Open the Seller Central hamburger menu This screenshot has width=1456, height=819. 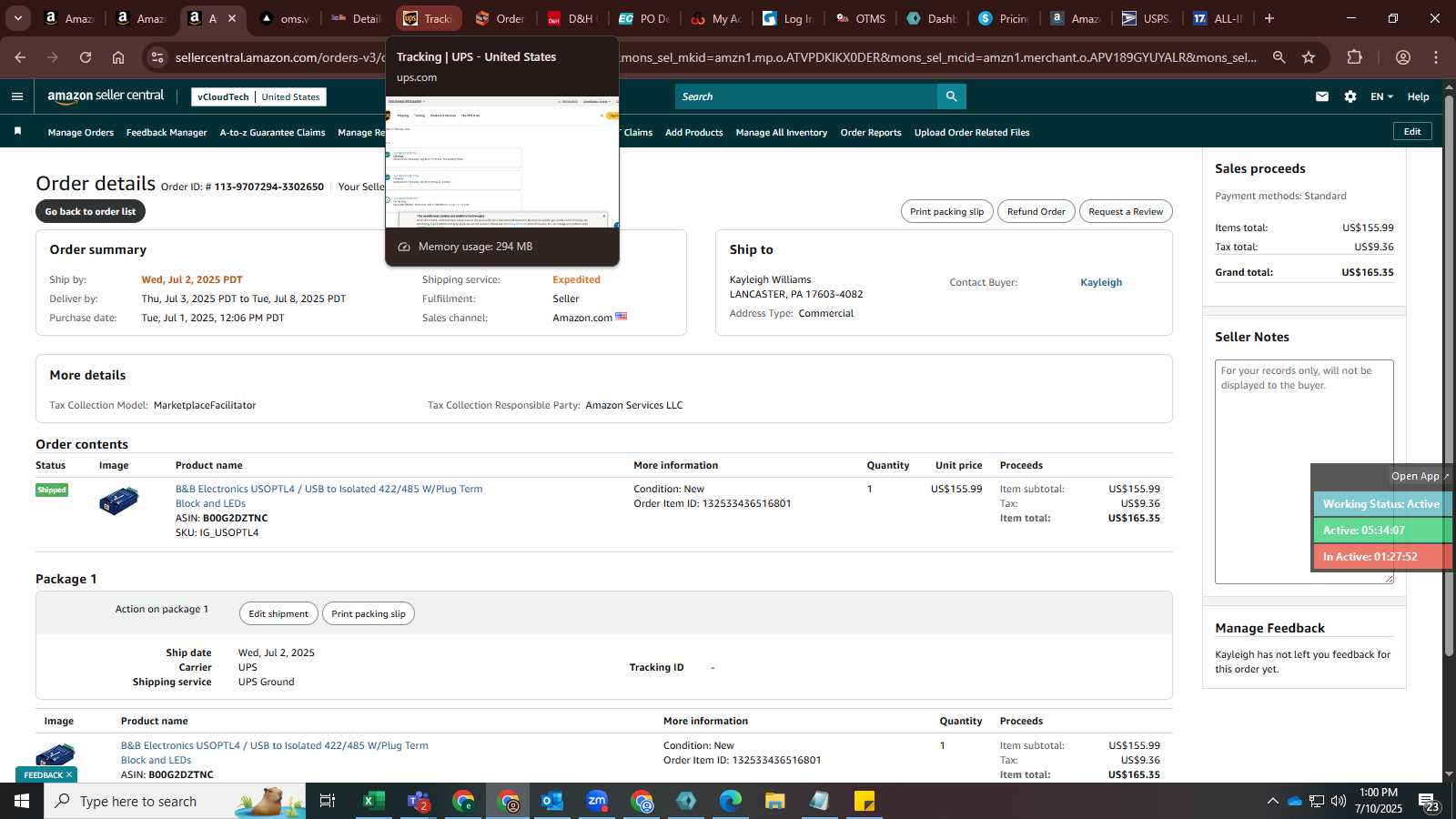(x=17, y=96)
